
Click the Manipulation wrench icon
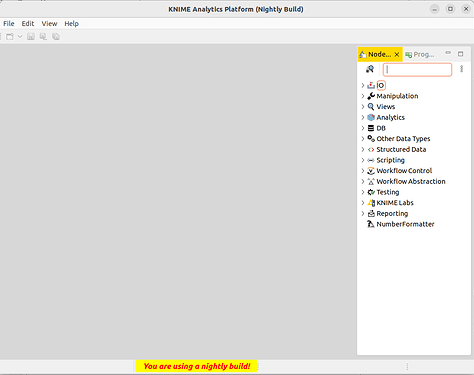tap(371, 96)
